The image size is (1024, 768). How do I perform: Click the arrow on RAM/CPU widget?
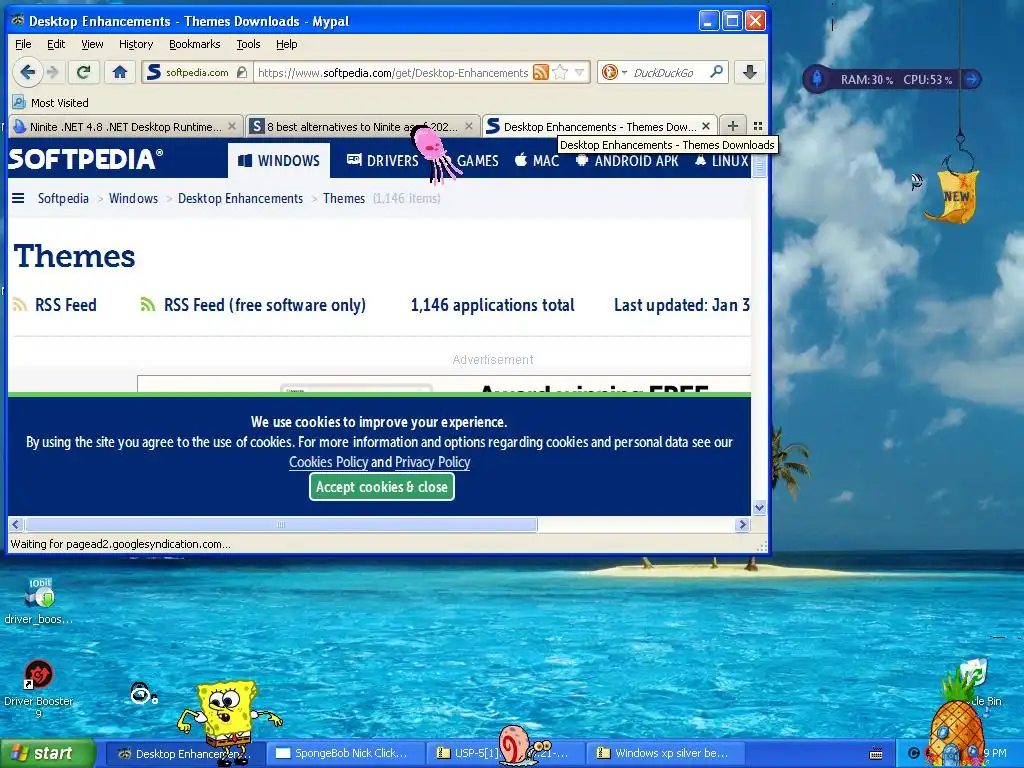(972, 79)
